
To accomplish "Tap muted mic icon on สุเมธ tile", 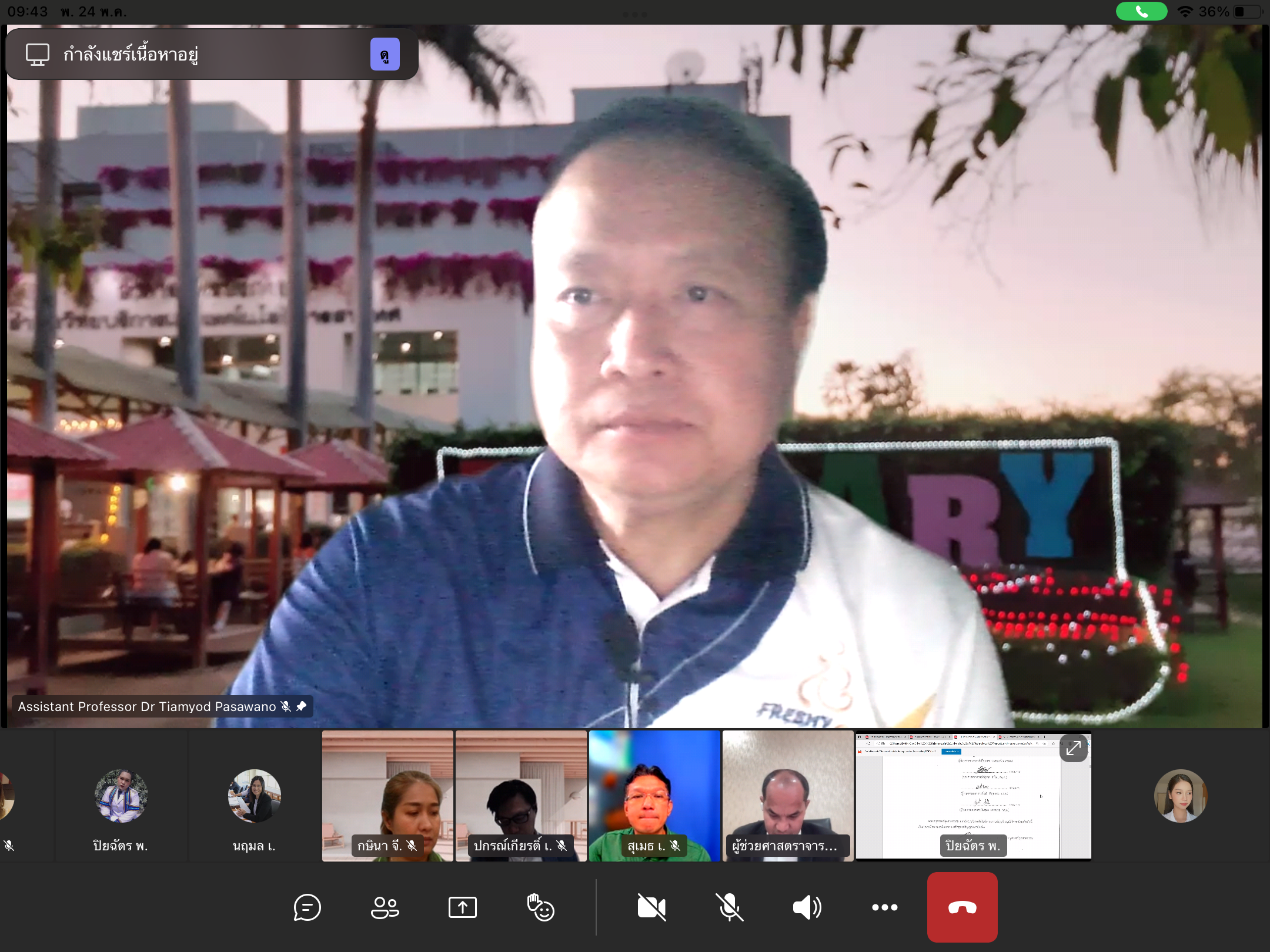I will pyautogui.click(x=675, y=846).
